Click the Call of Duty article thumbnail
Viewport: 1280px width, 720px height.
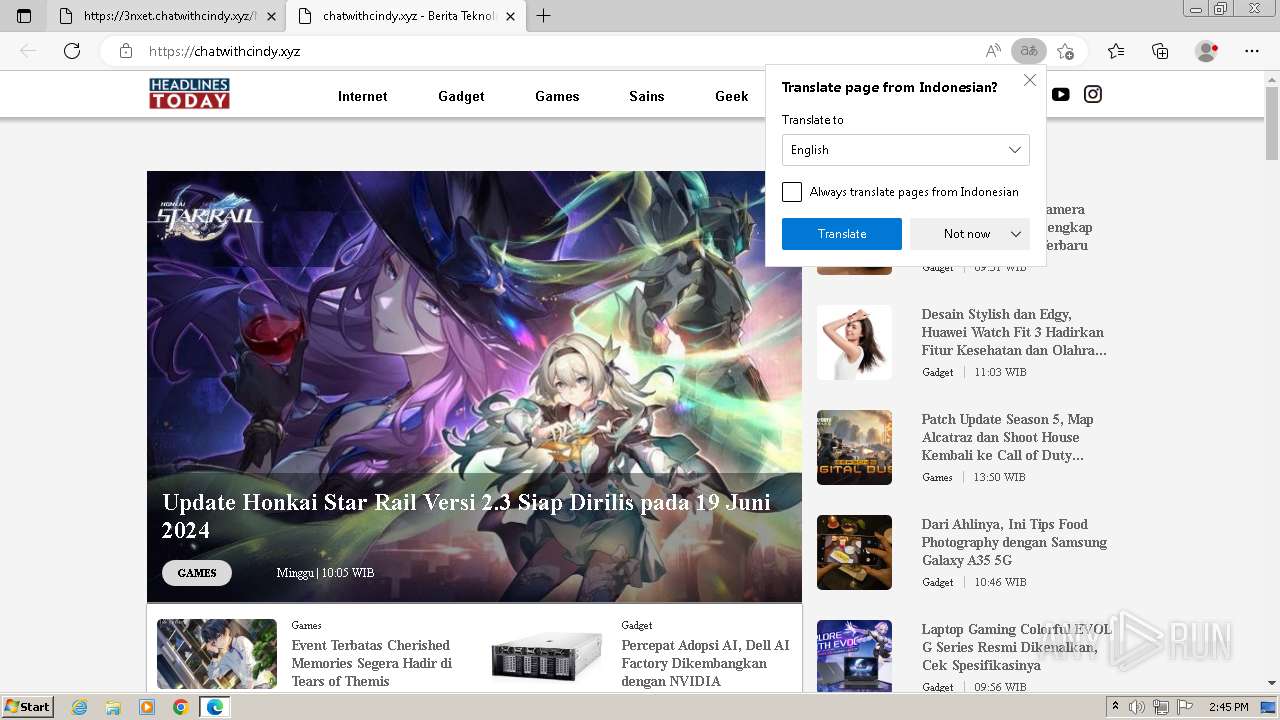coord(854,447)
